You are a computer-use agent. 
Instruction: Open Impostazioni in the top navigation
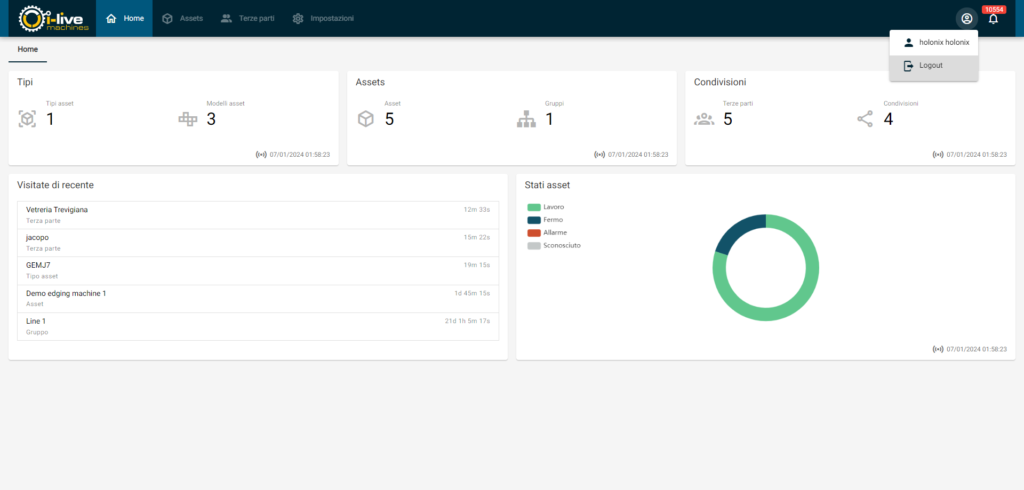[323, 19]
